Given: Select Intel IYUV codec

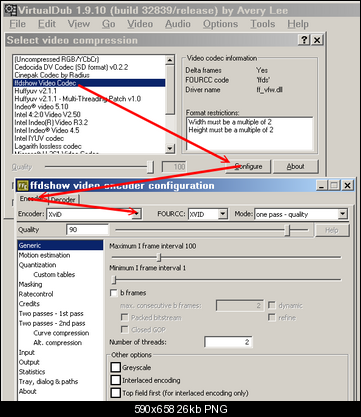Looking at the screenshot, I should coord(89,138).
